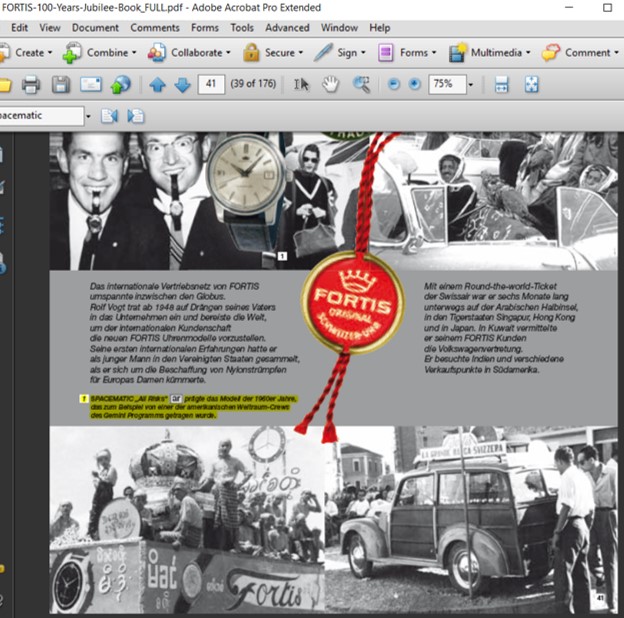Viewport: 624px width, 618px height.
Task: Open the View menu
Action: click(50, 28)
